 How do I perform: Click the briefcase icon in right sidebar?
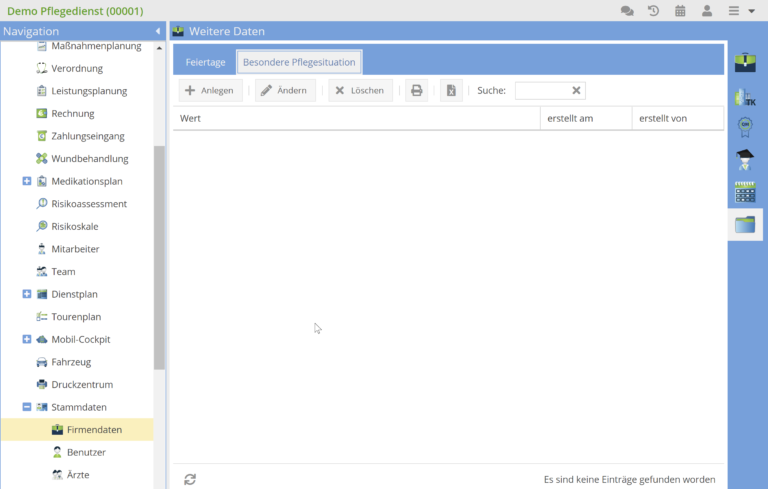click(745, 63)
